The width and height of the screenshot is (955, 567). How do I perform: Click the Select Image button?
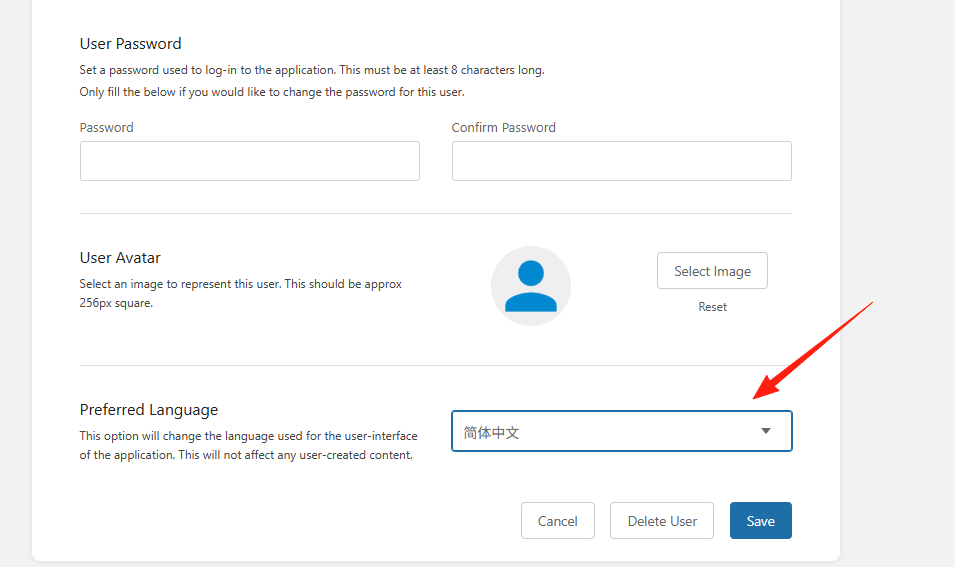coord(712,270)
